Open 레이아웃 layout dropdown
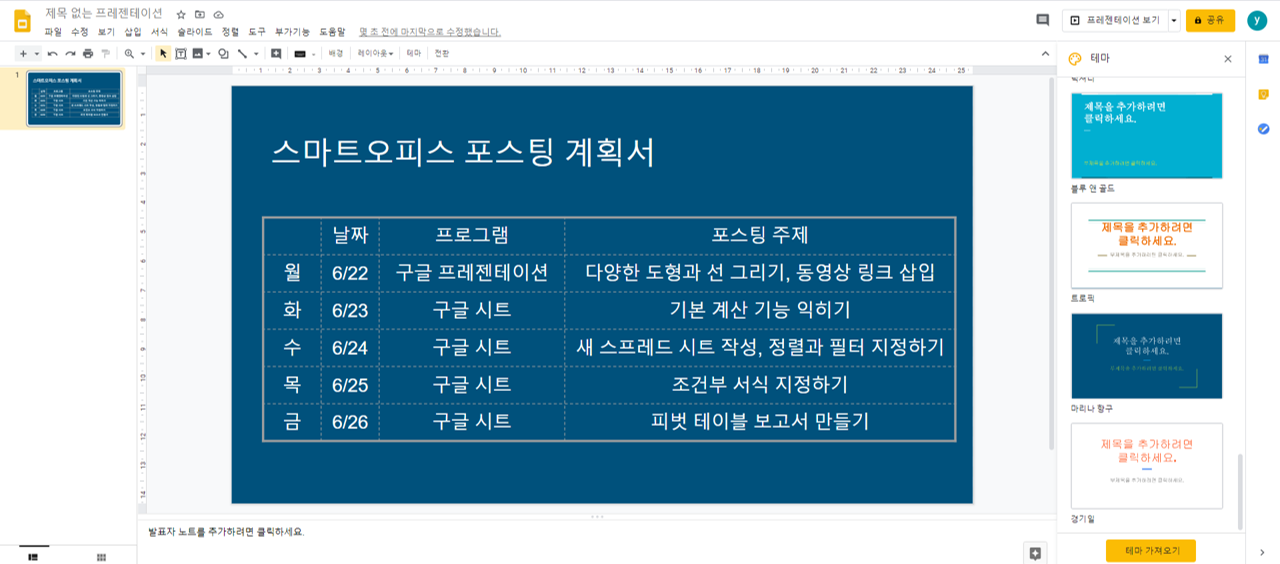 coord(375,53)
